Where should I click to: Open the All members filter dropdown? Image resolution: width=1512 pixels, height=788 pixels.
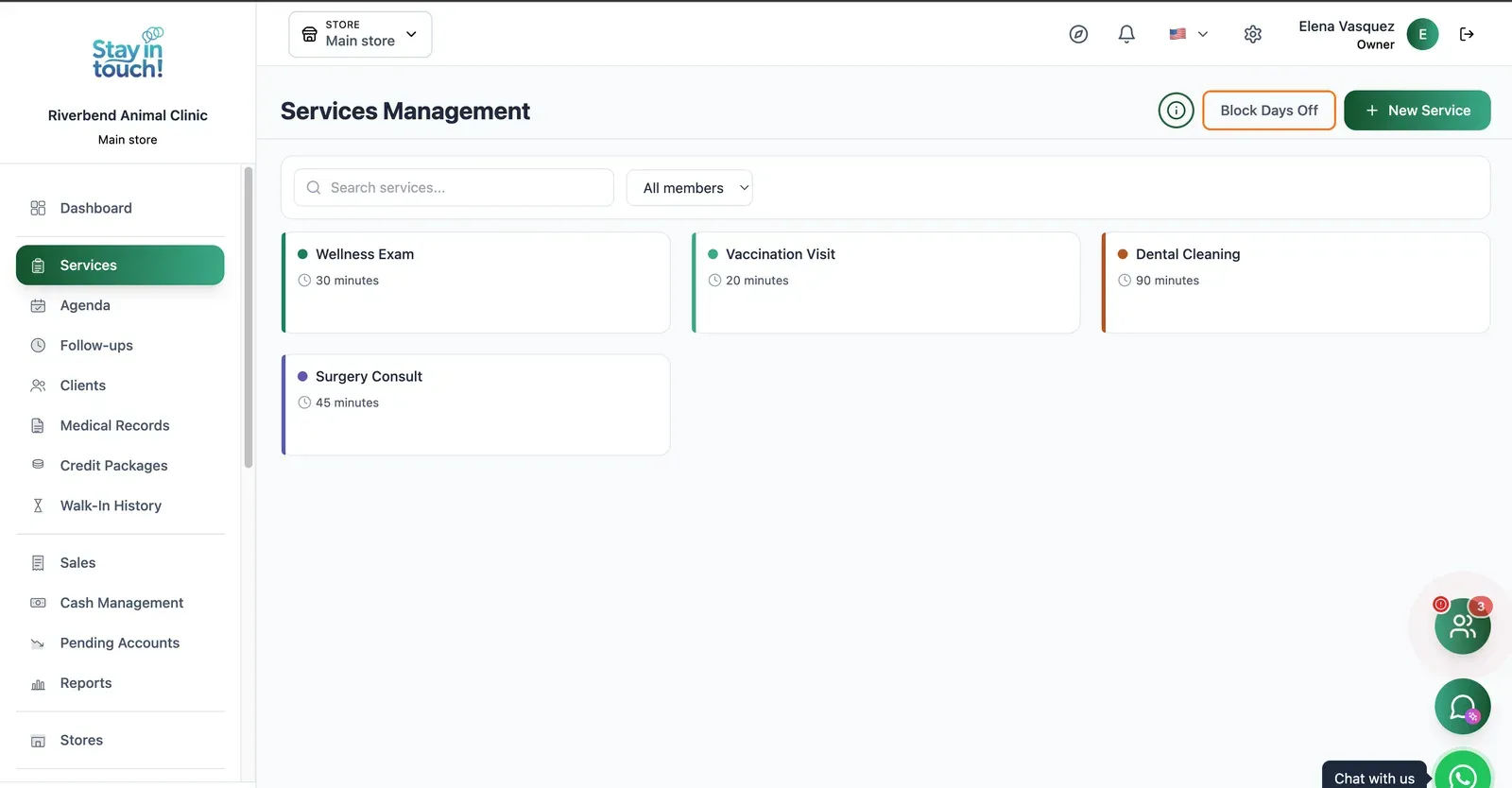click(x=690, y=188)
